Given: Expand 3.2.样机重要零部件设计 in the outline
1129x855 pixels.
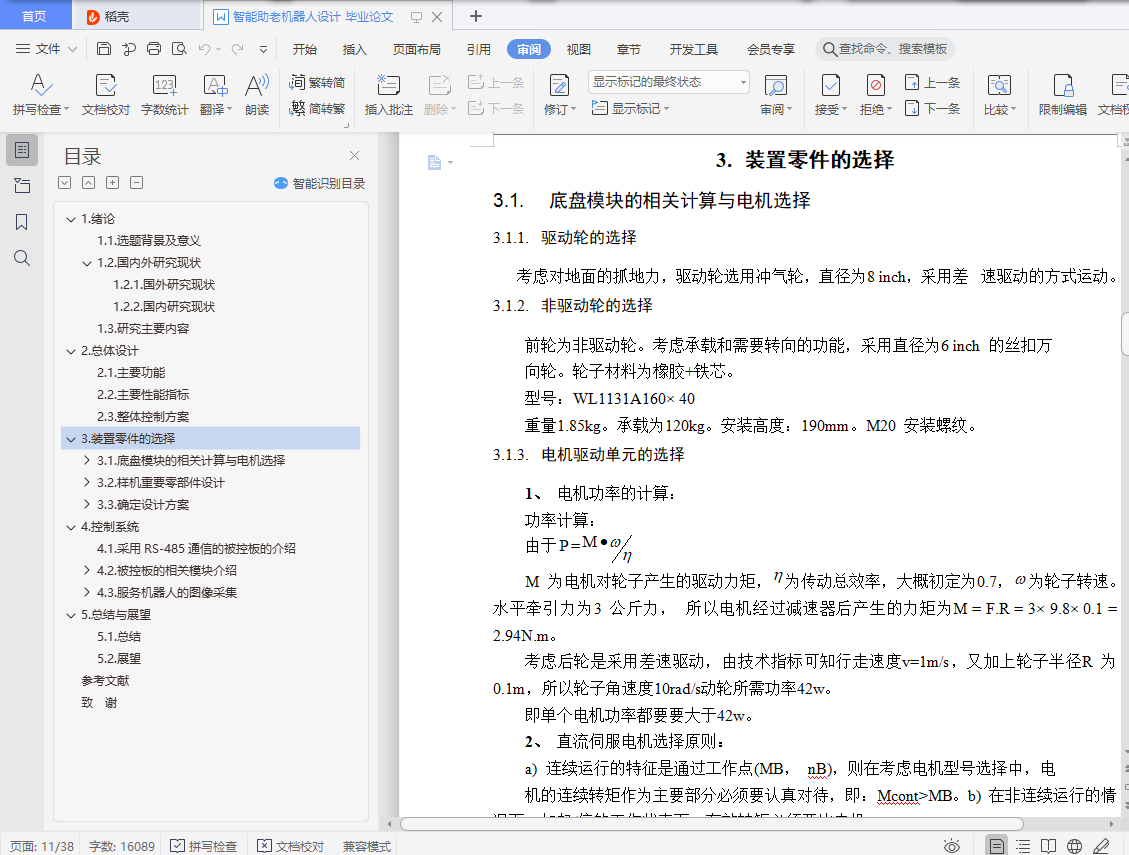Looking at the screenshot, I should pos(87,482).
